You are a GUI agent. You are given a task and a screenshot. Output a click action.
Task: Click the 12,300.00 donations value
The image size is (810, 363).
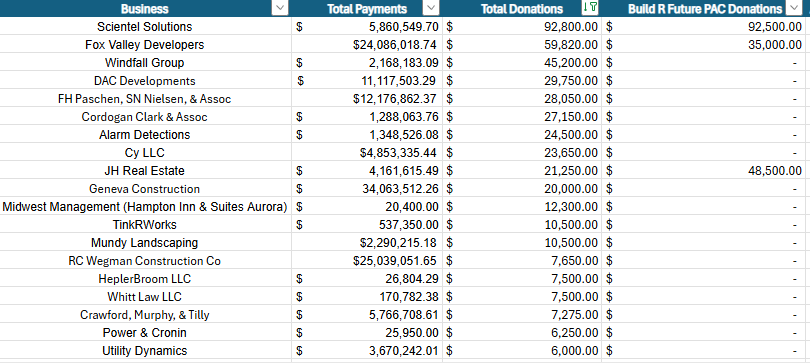[571, 207]
